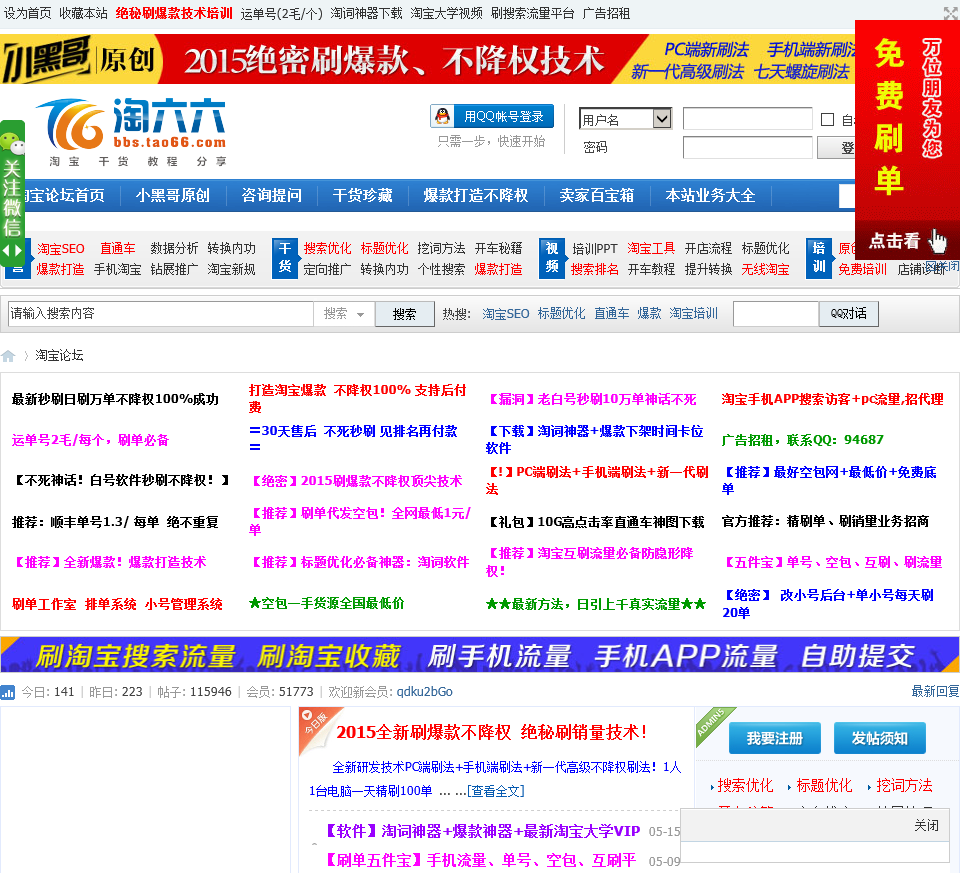Viewport: 960px width, 873px height.
Task: Open 2015全新刷爆款不降权 headline
Action: [x=491, y=732]
